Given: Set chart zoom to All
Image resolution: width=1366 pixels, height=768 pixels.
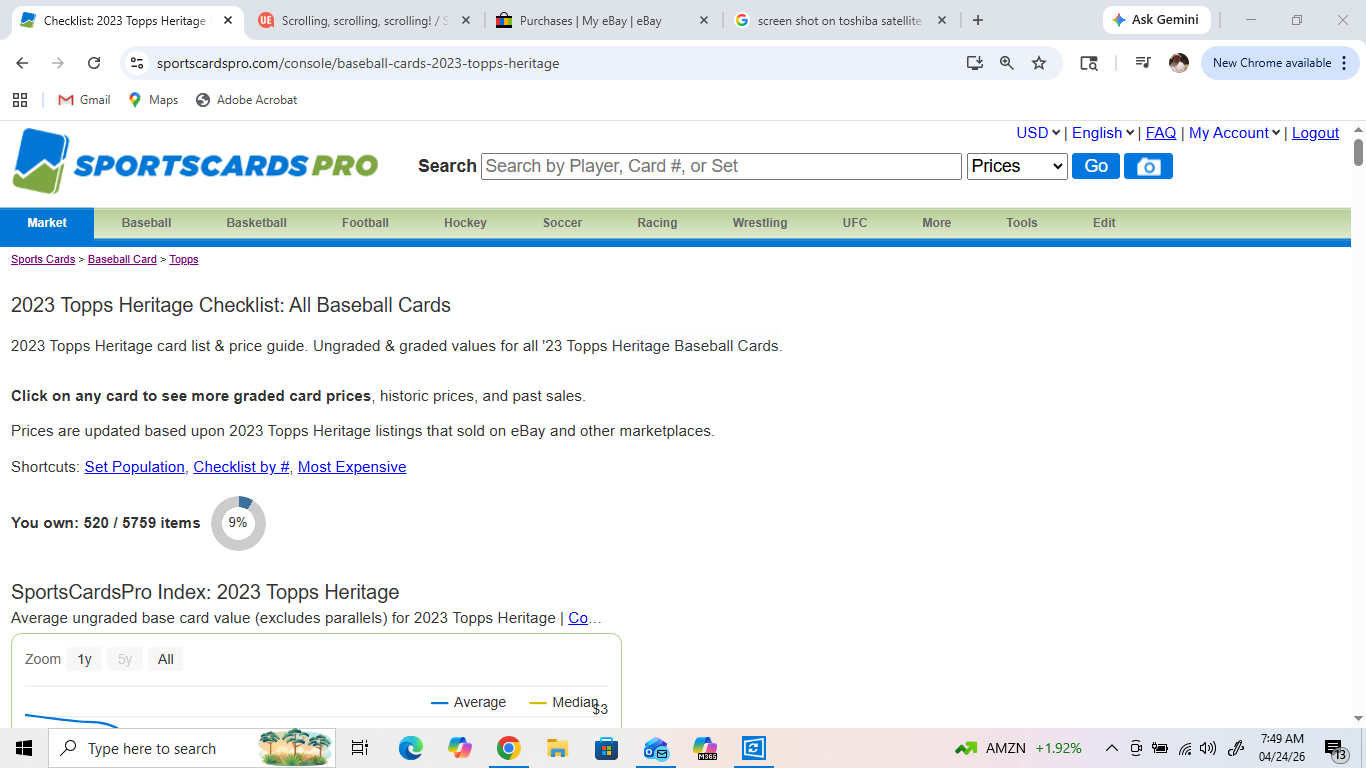Looking at the screenshot, I should (x=166, y=659).
